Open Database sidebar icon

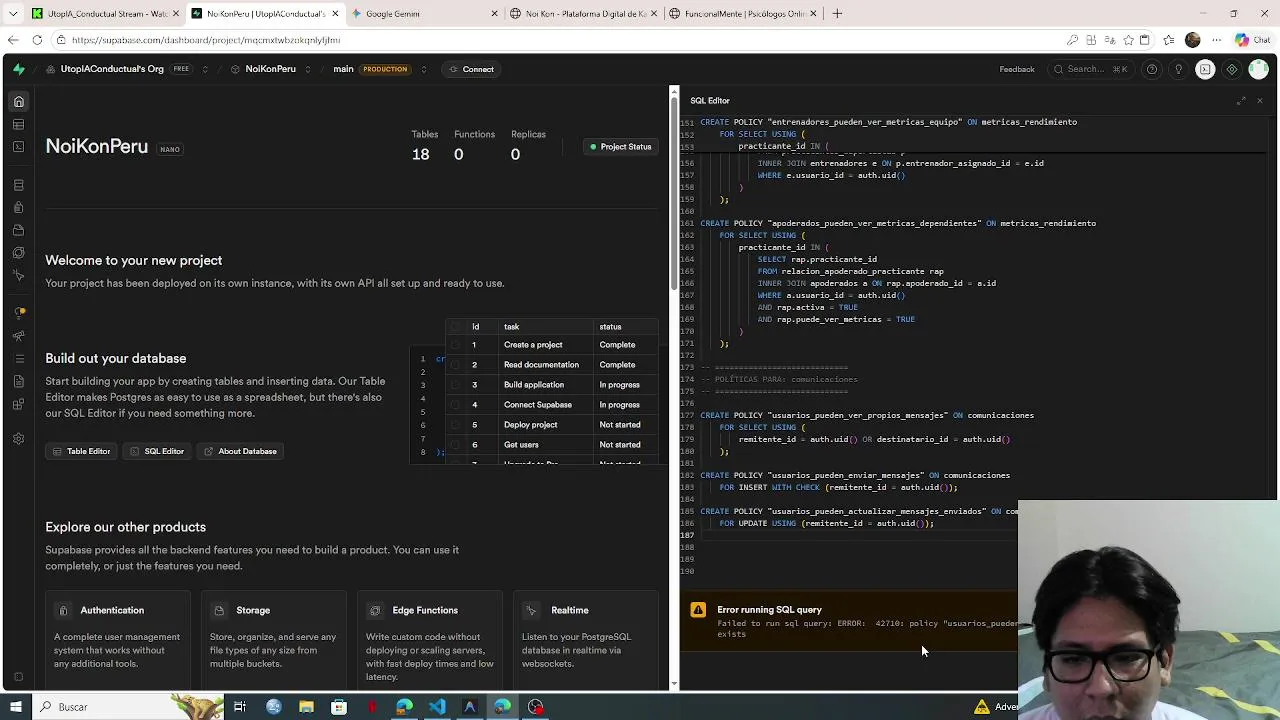coord(18,185)
